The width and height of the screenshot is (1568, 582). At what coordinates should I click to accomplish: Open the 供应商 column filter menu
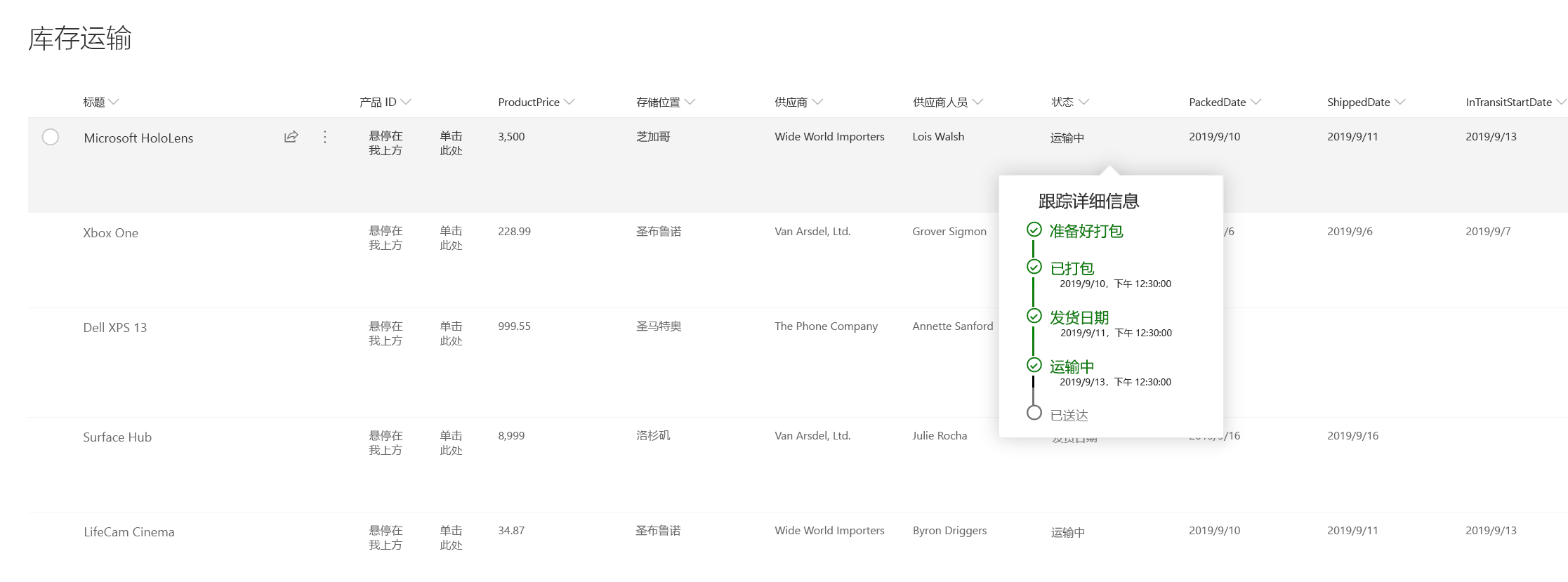click(x=798, y=102)
